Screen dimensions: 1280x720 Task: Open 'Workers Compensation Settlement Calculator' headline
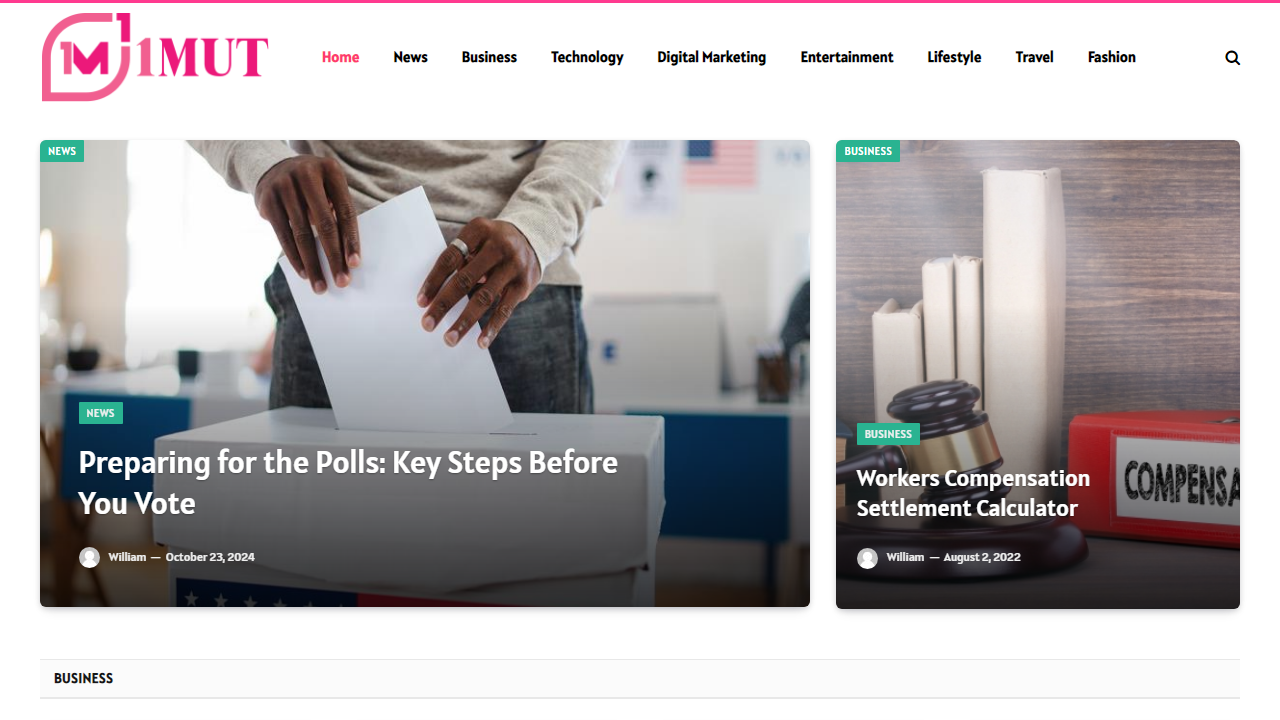pyautogui.click(x=973, y=493)
